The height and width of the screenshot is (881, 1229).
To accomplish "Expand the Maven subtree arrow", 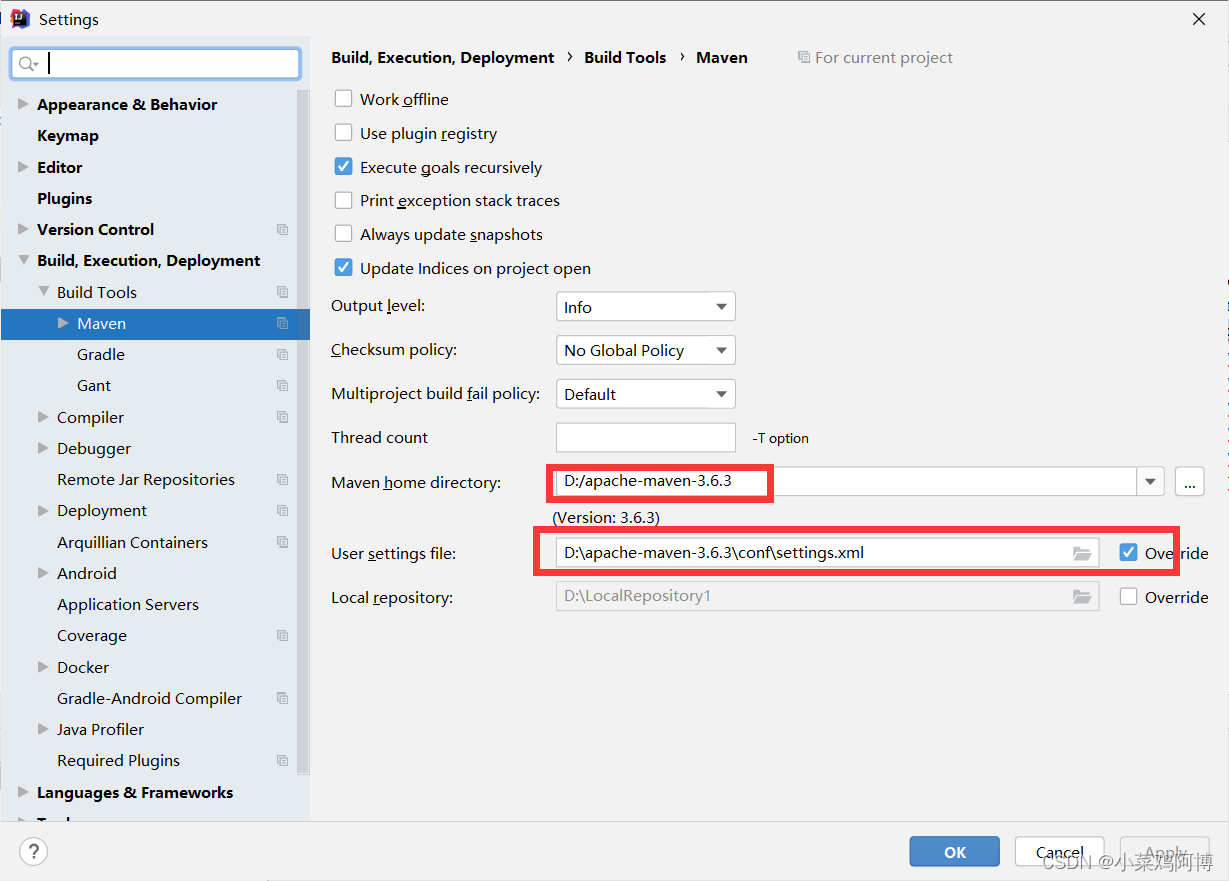I will pyautogui.click(x=63, y=323).
